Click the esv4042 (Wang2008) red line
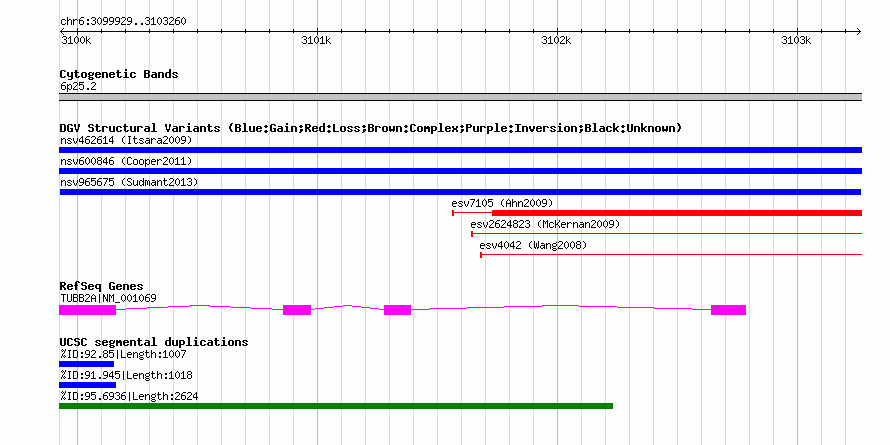This screenshot has width=890, height=445. click(x=671, y=255)
